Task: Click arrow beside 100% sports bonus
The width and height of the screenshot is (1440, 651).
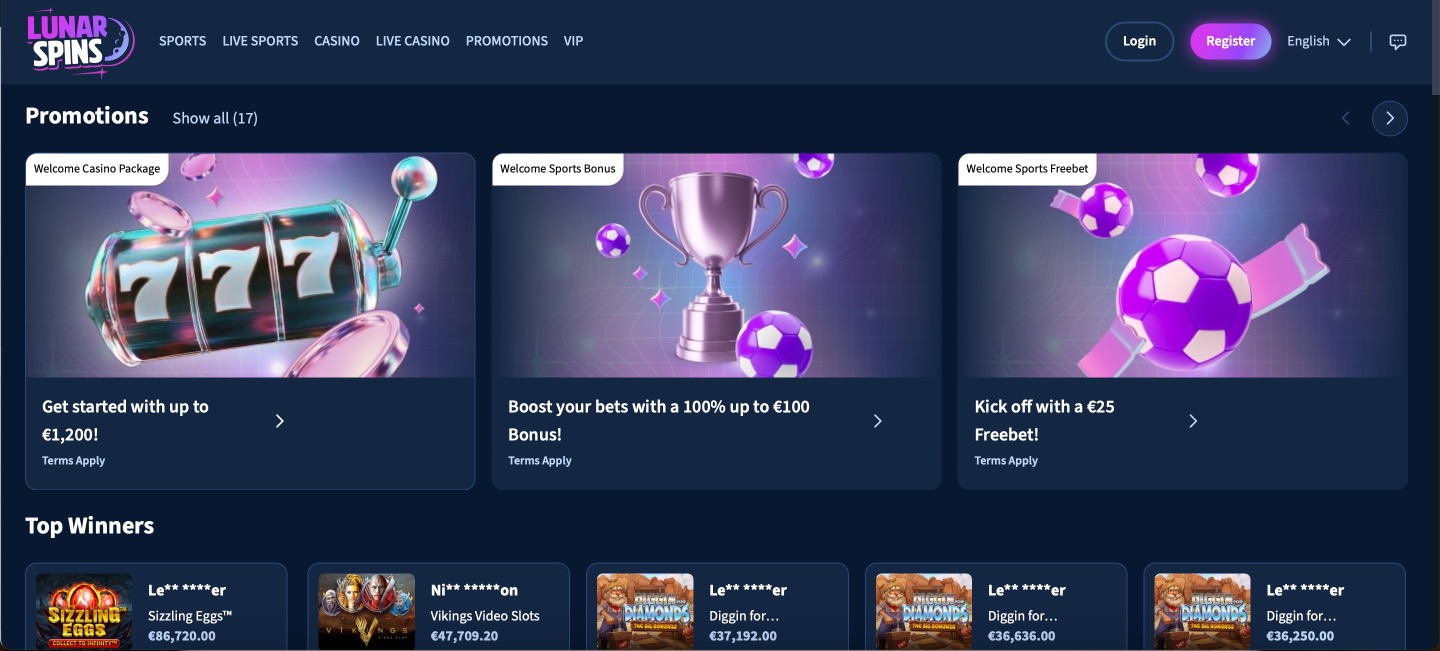Action: [x=878, y=421]
